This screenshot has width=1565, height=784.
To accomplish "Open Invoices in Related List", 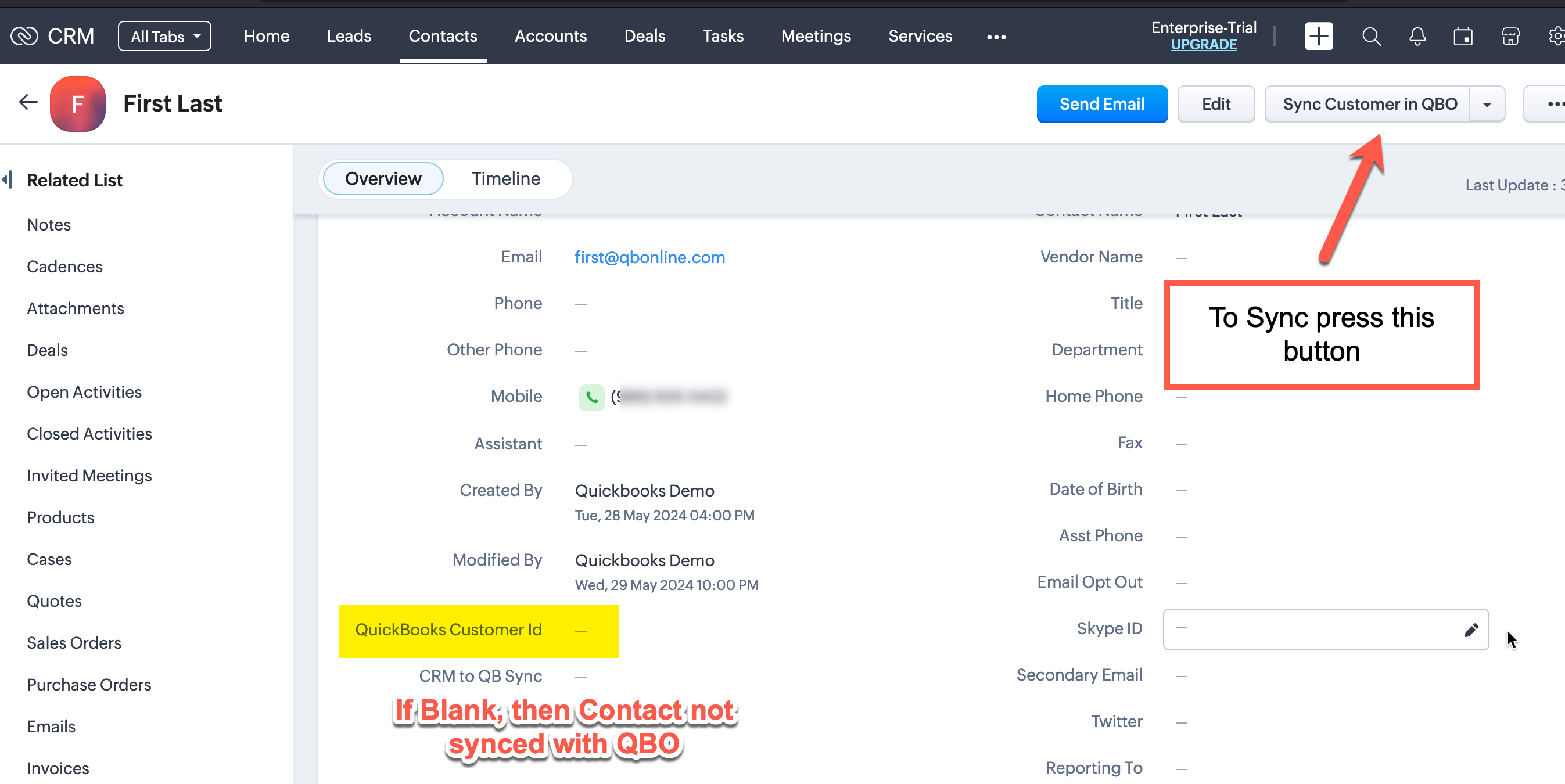I will [x=58, y=769].
